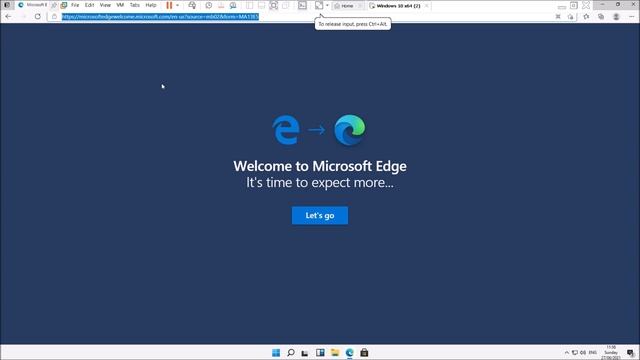Open File Explorer from taskbar
Screen dimensions: 640x360
click(335, 352)
